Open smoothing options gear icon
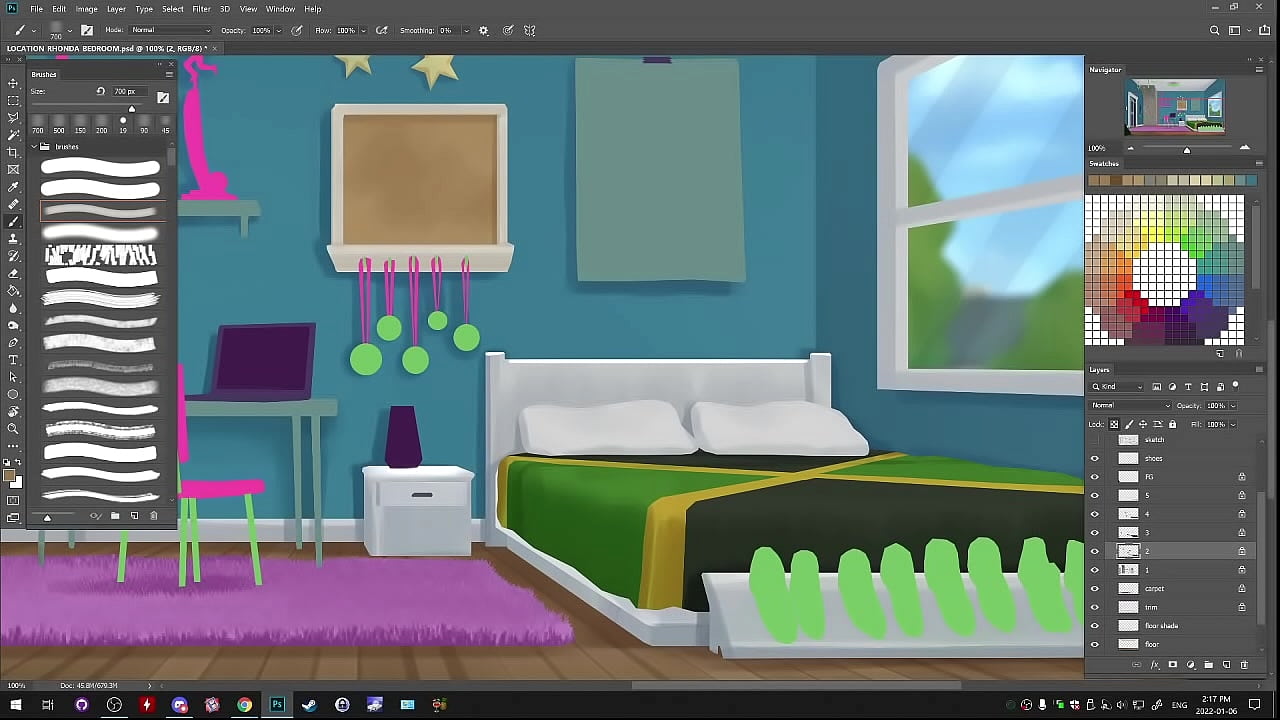 pos(484,31)
